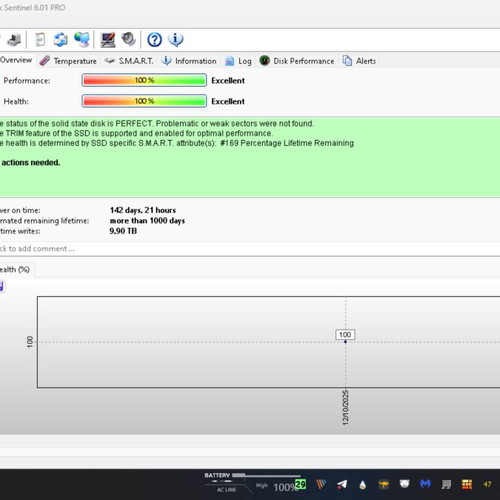Switch to the Temperature tab
The width and height of the screenshot is (500, 500).
pos(68,61)
